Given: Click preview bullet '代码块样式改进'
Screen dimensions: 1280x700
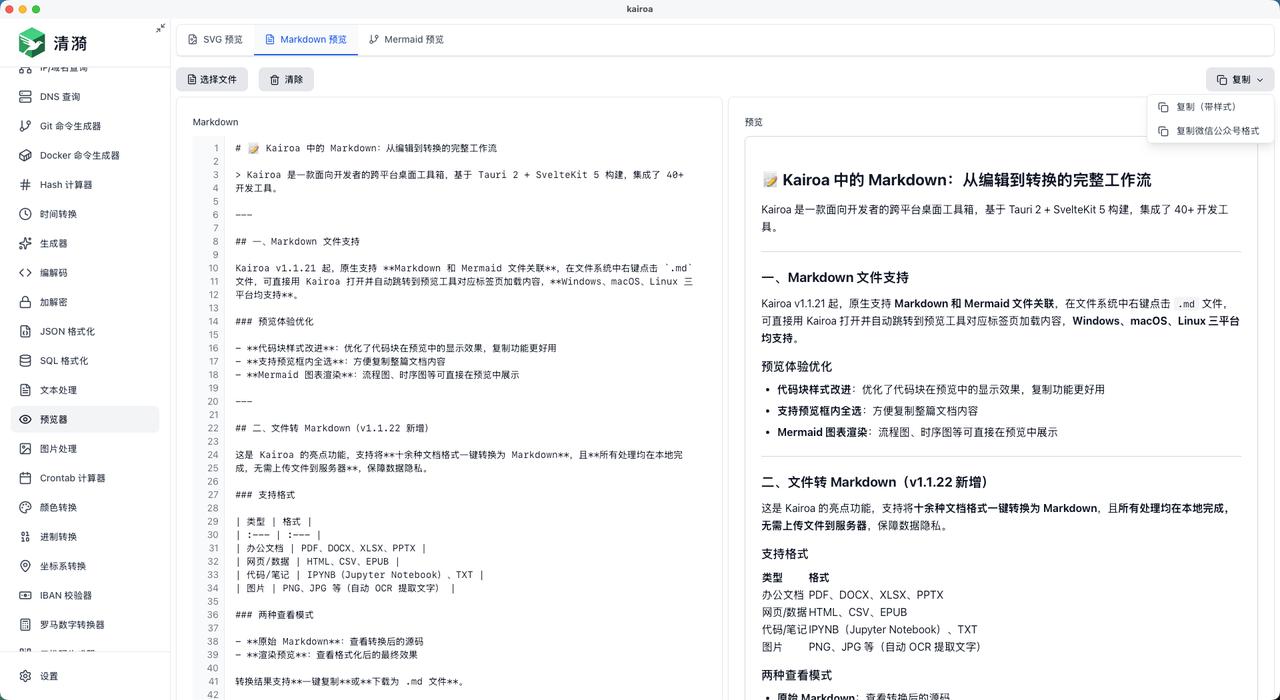Looking at the screenshot, I should coord(814,390).
